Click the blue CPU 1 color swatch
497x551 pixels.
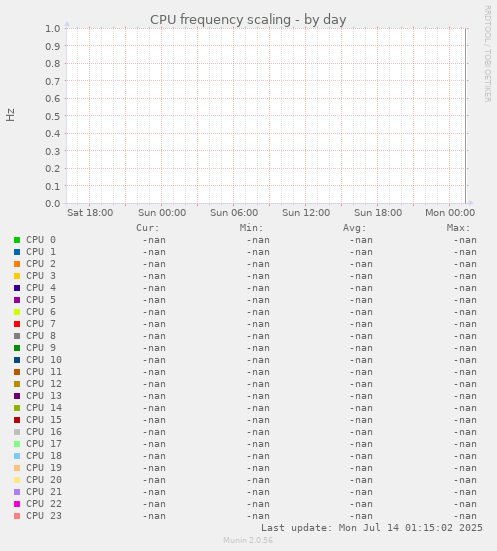click(x=17, y=252)
